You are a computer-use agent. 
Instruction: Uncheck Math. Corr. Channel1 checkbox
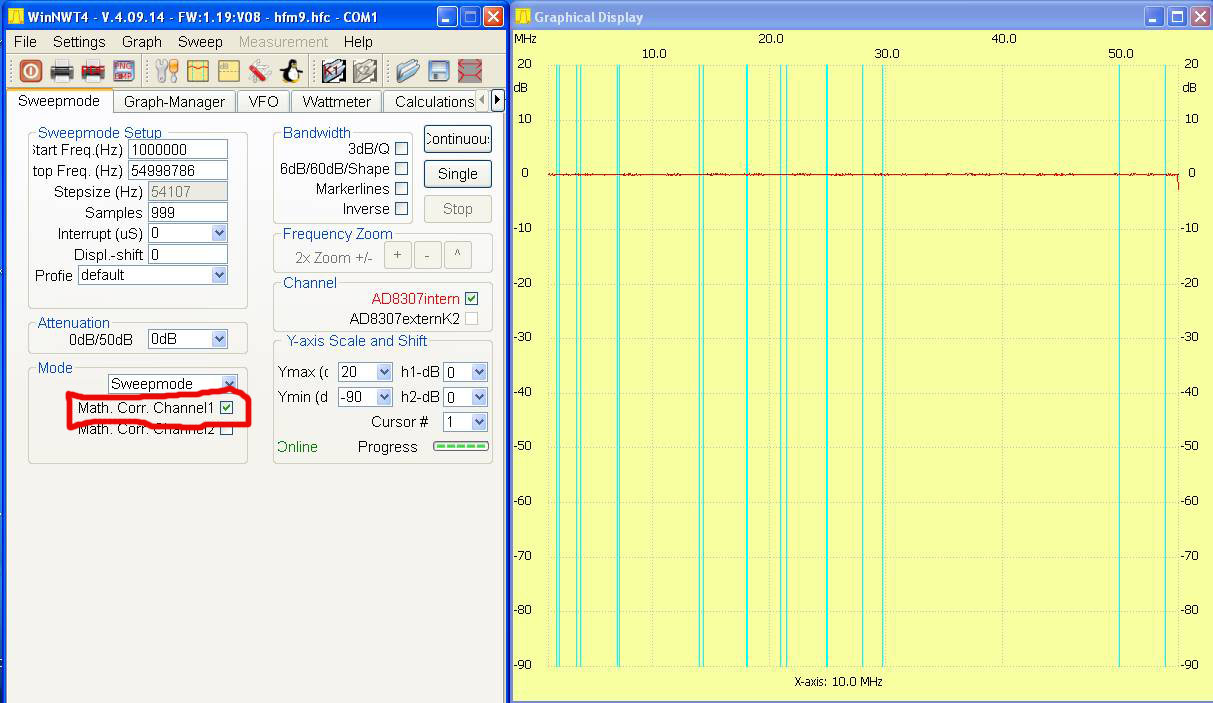point(227,408)
